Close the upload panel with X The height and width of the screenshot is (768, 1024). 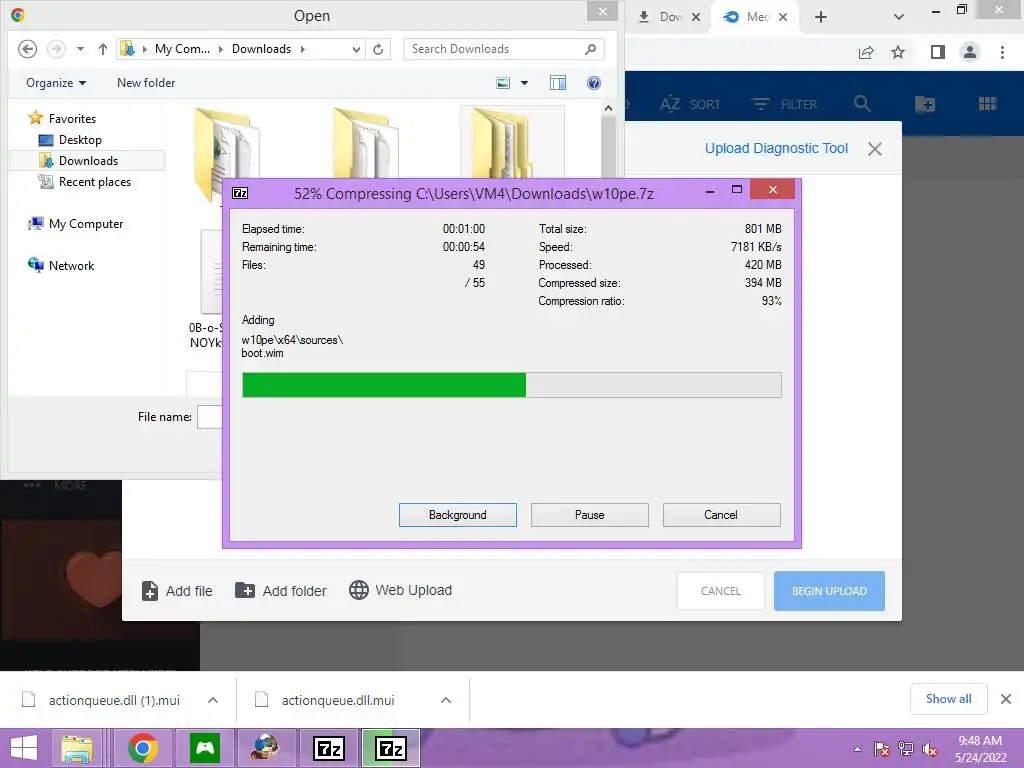coord(874,149)
